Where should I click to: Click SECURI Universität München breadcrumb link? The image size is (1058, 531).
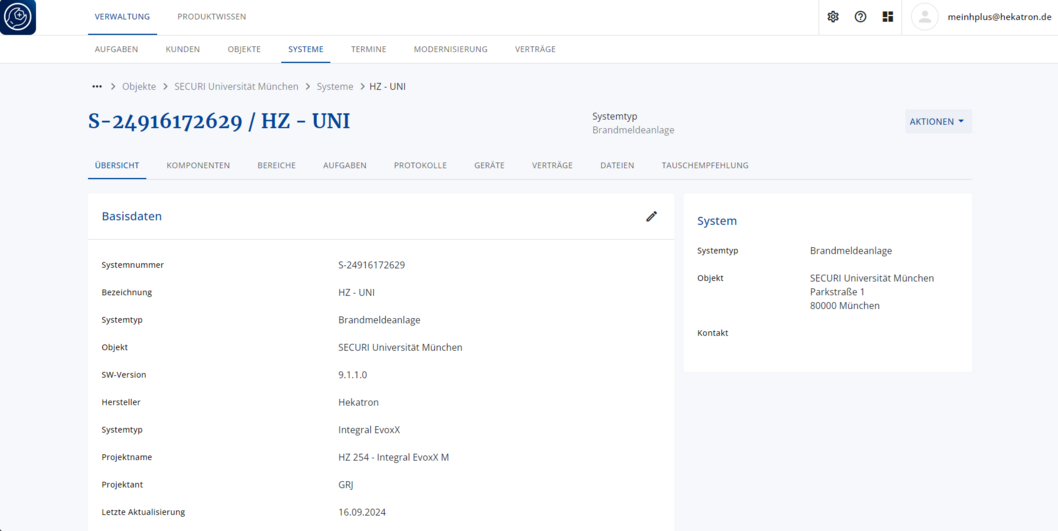236,86
